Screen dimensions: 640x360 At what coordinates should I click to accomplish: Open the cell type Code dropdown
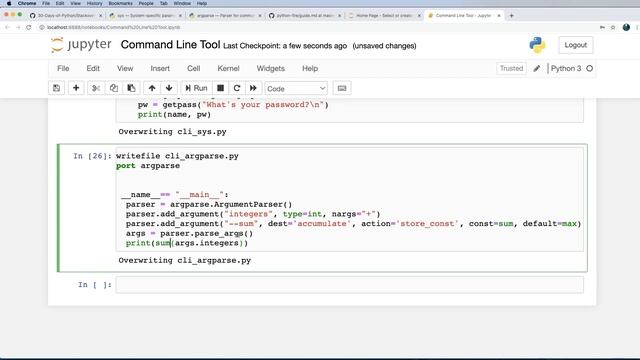[x=296, y=89]
